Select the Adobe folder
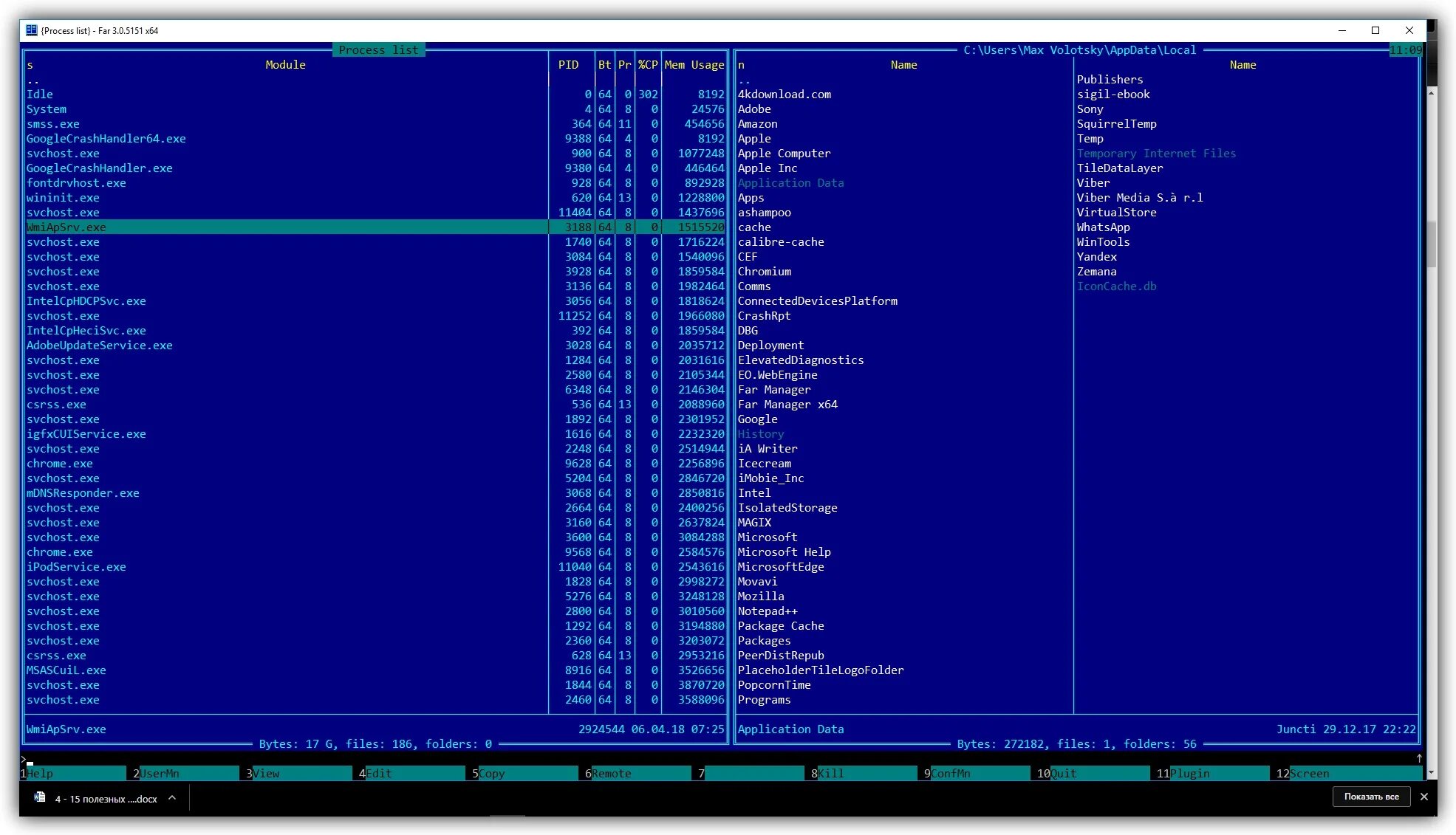This screenshot has width=1456, height=835. point(754,109)
